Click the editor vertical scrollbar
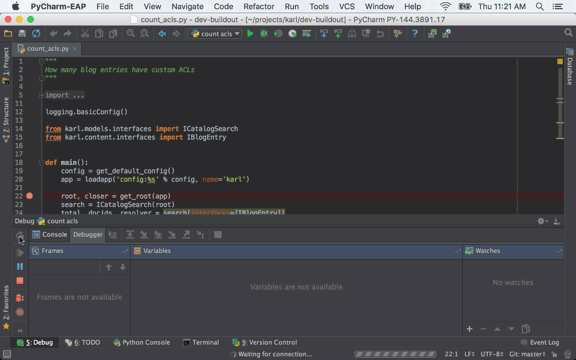This screenshot has height=360, width=576. 560,103
